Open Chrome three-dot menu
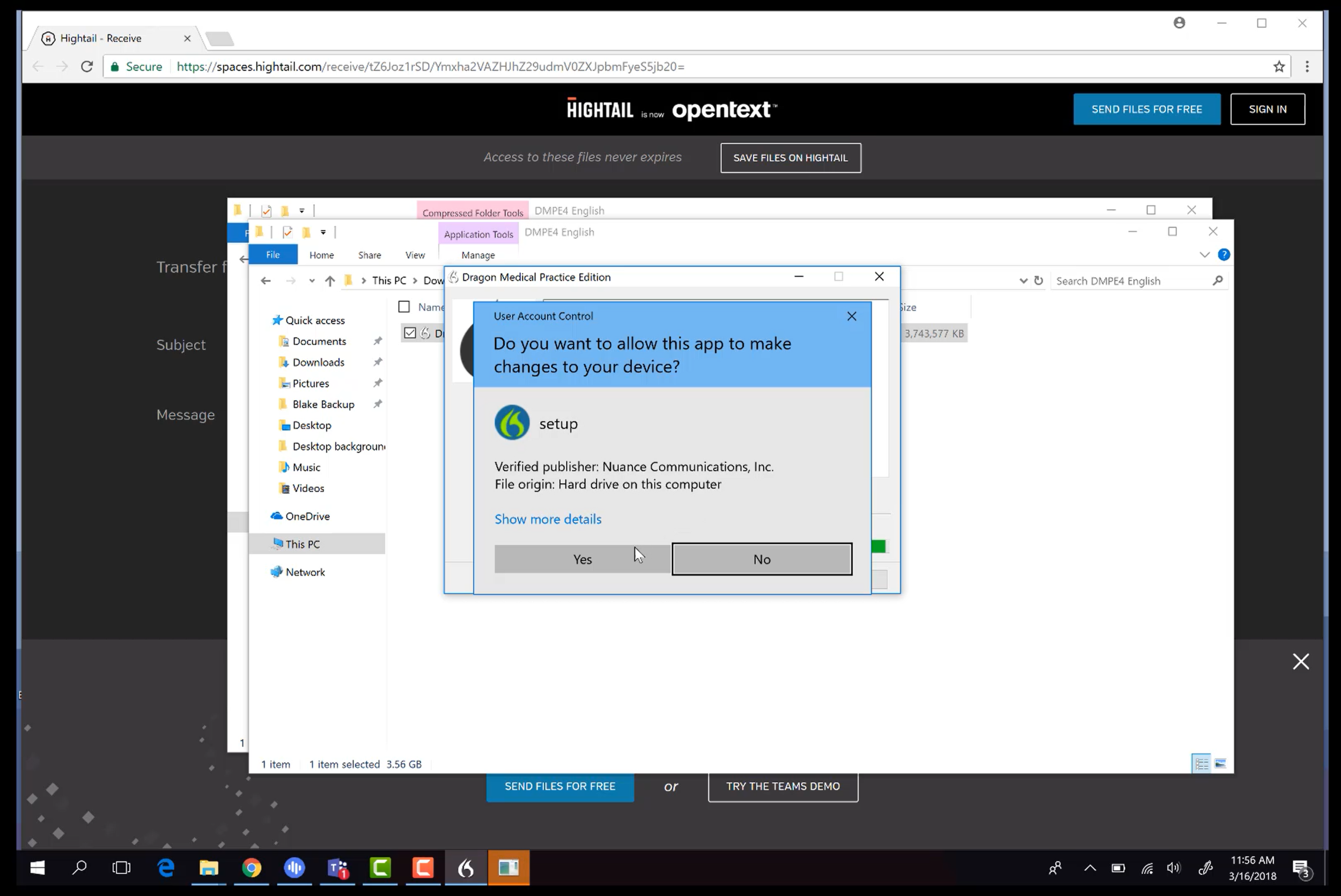Image resolution: width=1341 pixels, height=896 pixels. tap(1307, 66)
